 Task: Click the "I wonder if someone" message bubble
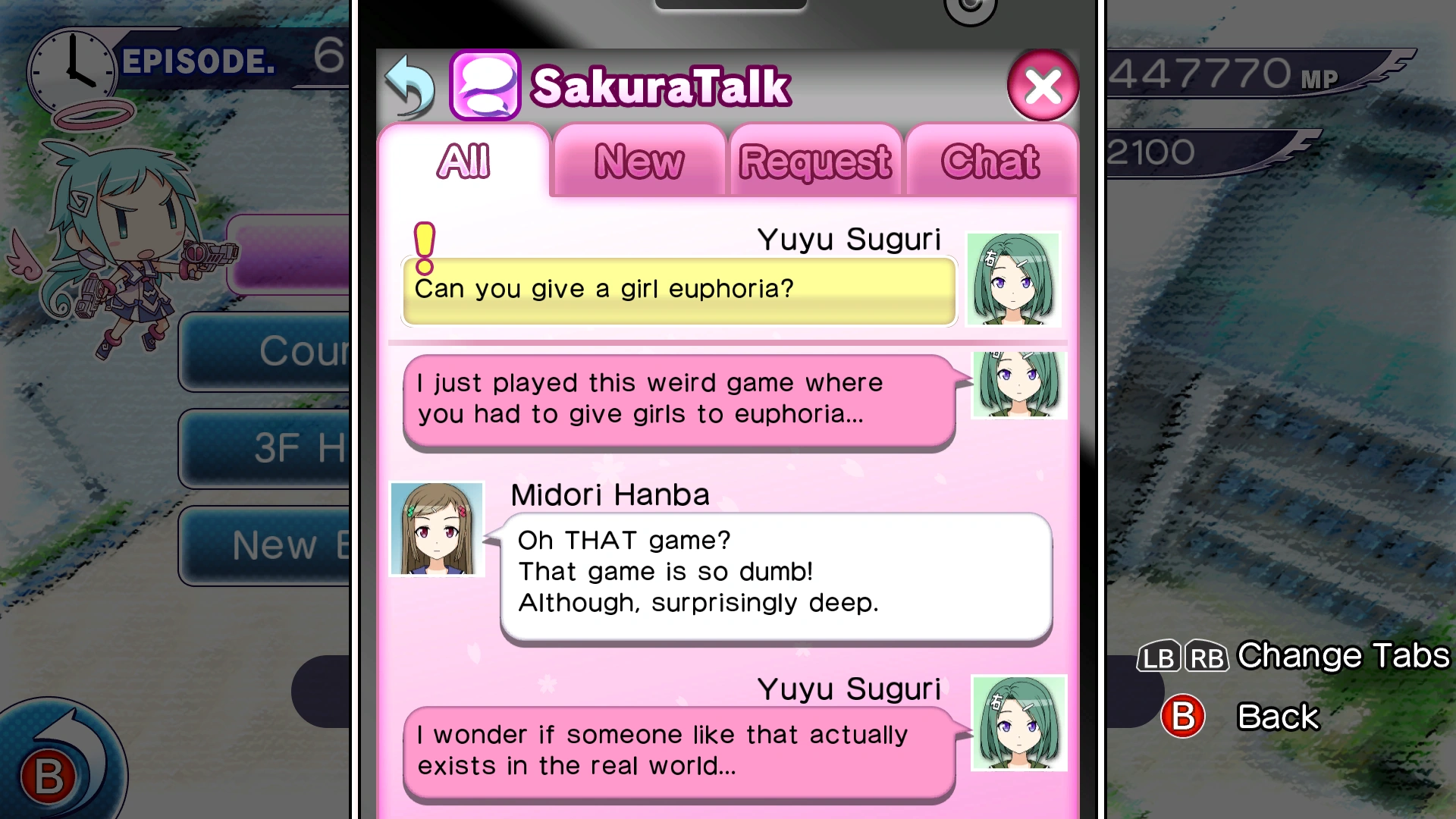[x=679, y=754]
